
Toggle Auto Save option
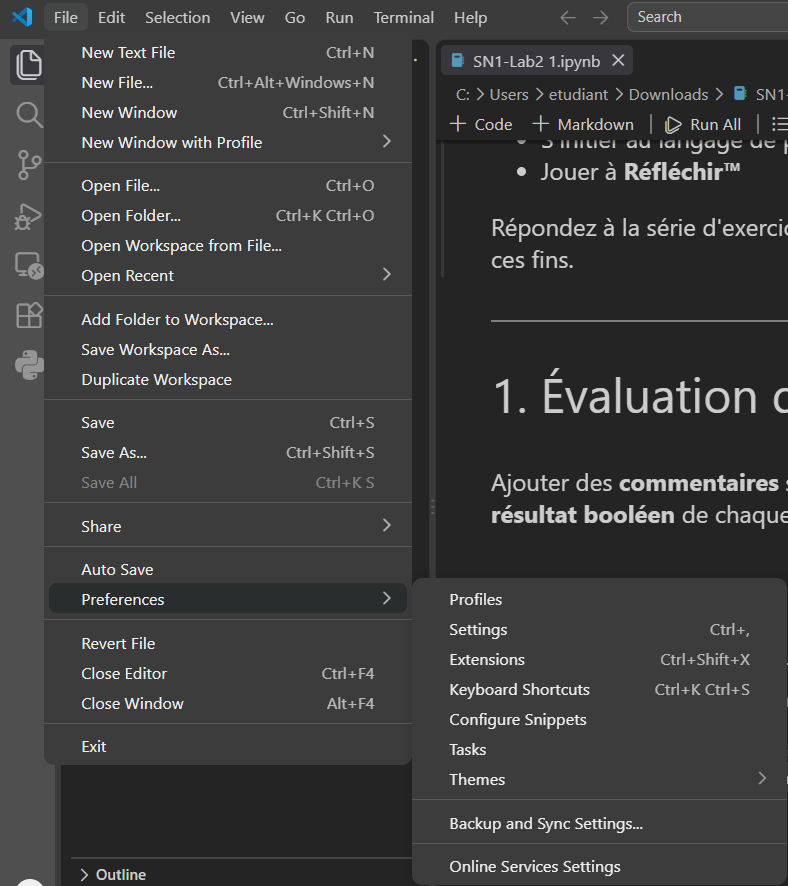(x=228, y=569)
